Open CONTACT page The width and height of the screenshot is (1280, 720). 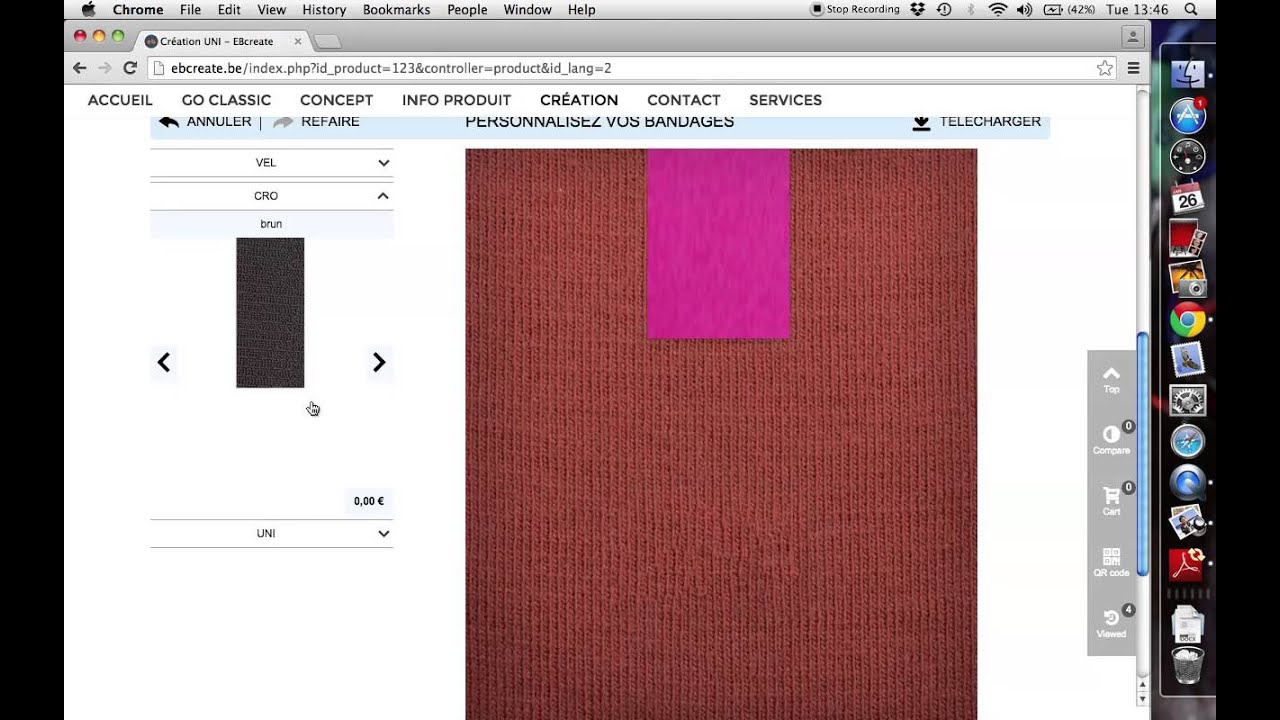(683, 100)
